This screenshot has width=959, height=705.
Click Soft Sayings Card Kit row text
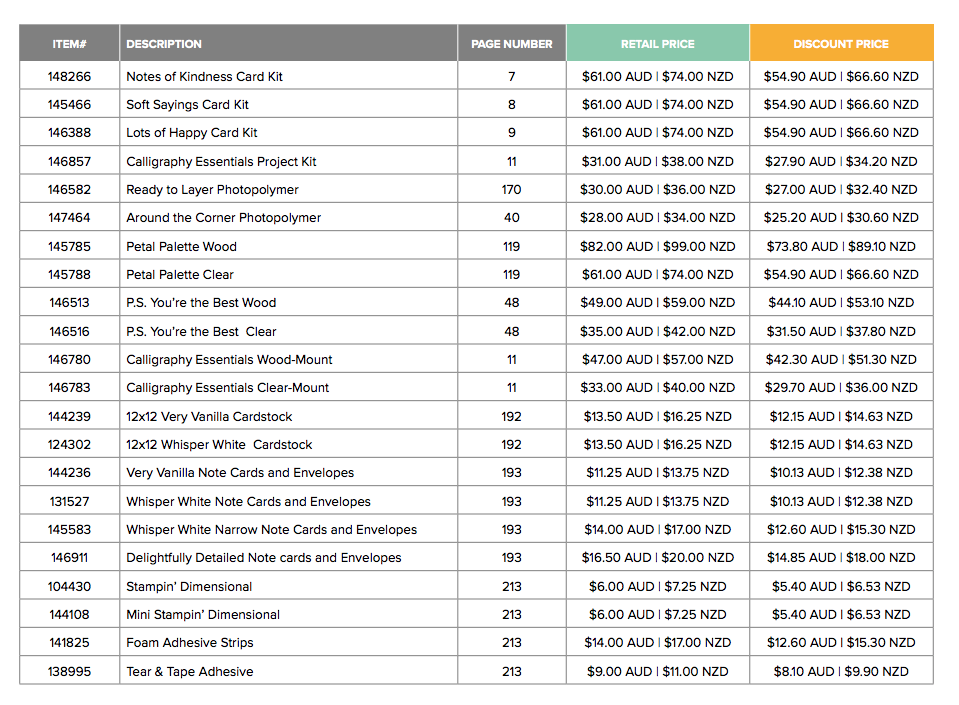(187, 105)
